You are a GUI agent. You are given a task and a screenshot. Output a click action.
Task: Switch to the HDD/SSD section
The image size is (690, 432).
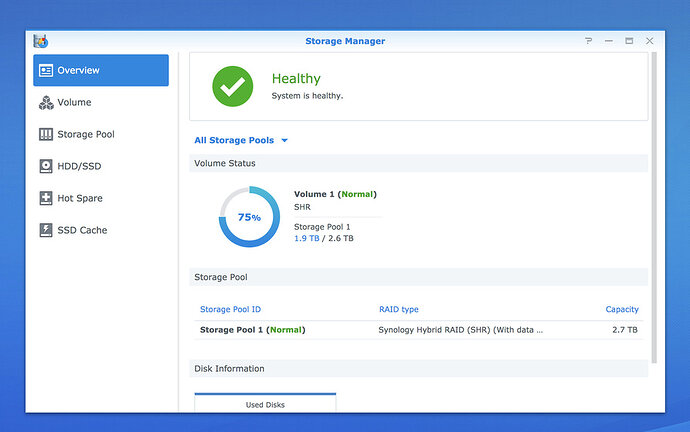click(x=101, y=166)
